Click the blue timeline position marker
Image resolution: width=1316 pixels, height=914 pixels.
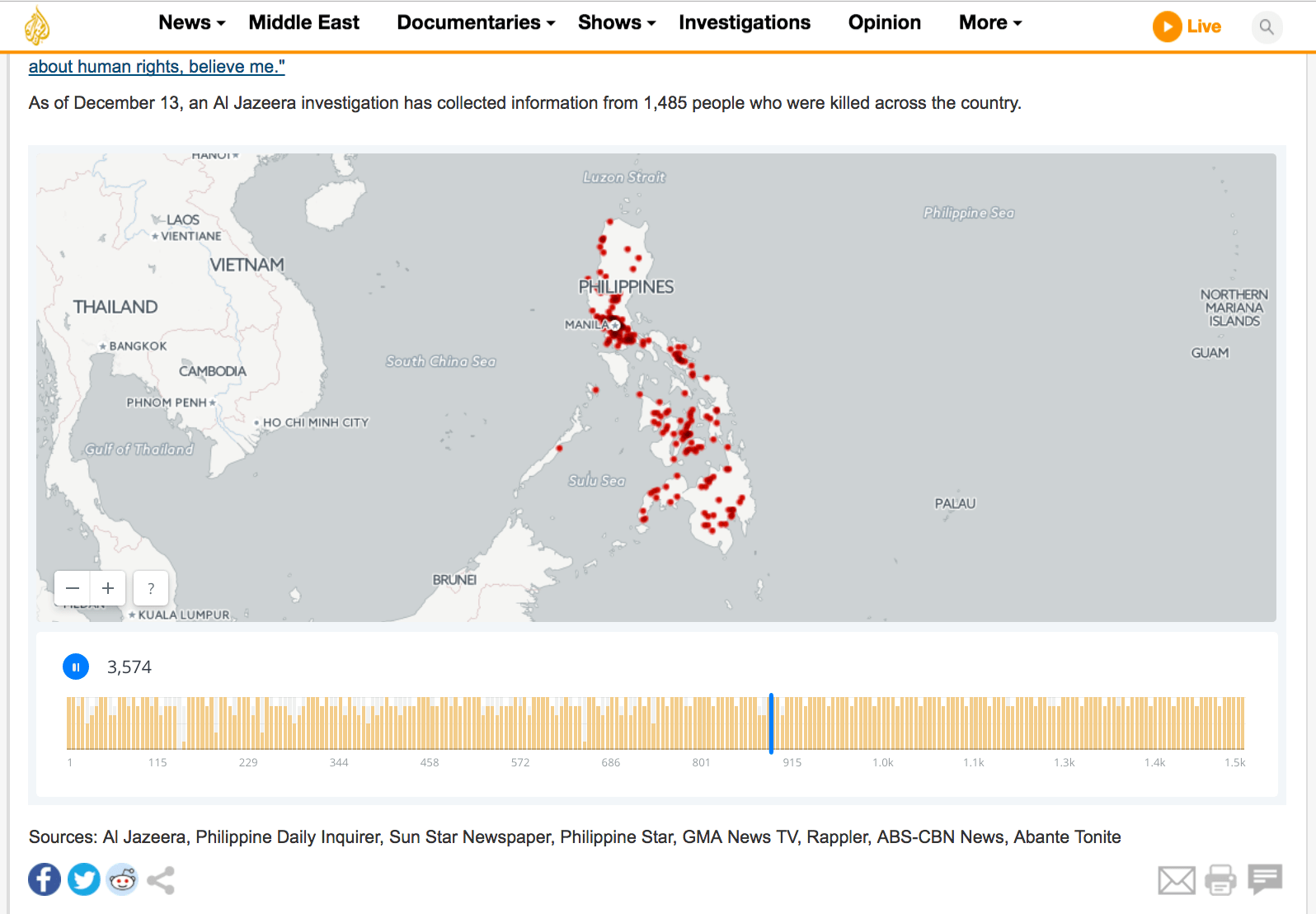pyautogui.click(x=771, y=723)
